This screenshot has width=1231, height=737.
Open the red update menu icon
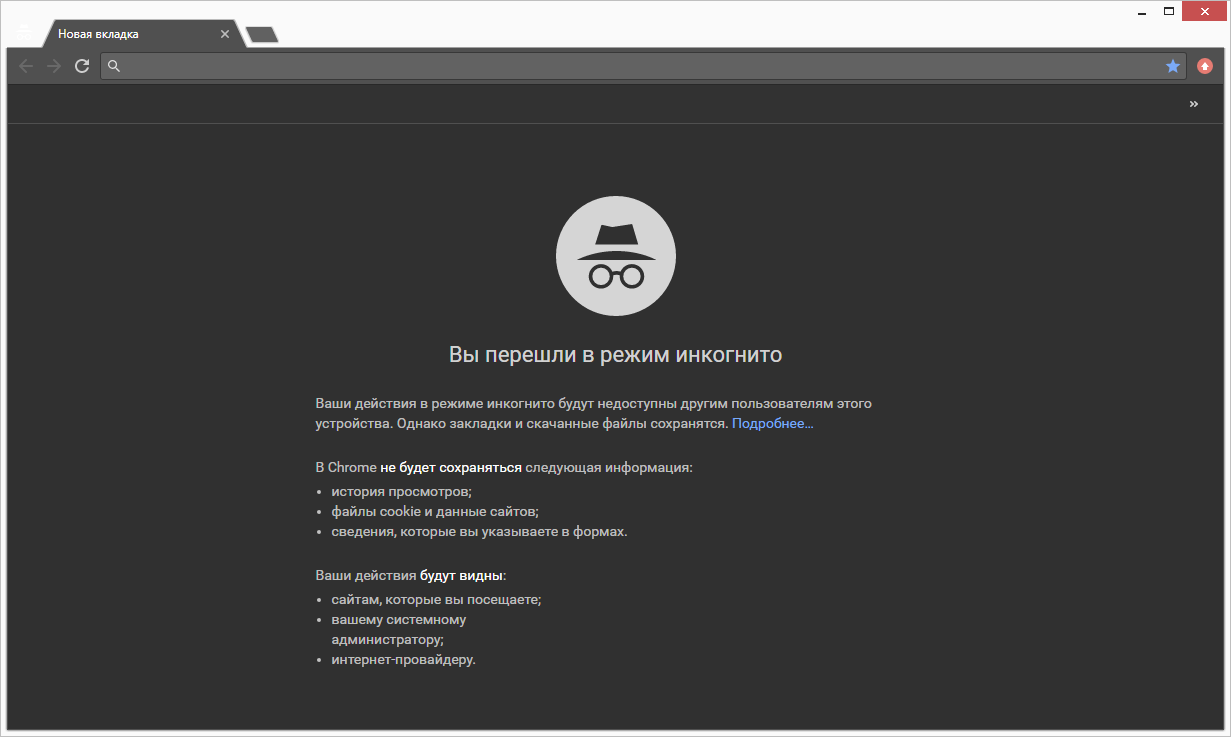tap(1205, 66)
